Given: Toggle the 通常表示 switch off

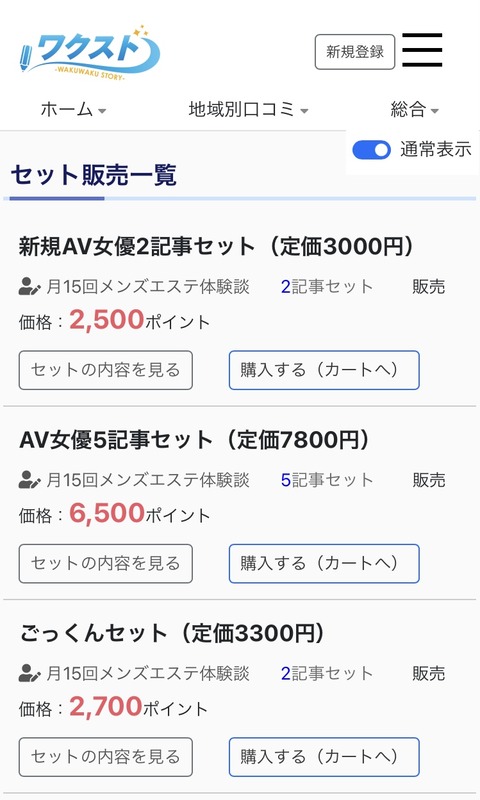Looking at the screenshot, I should tap(371, 150).
